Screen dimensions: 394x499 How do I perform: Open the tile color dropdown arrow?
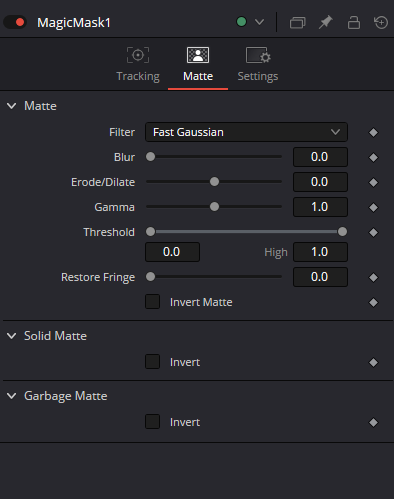259,22
